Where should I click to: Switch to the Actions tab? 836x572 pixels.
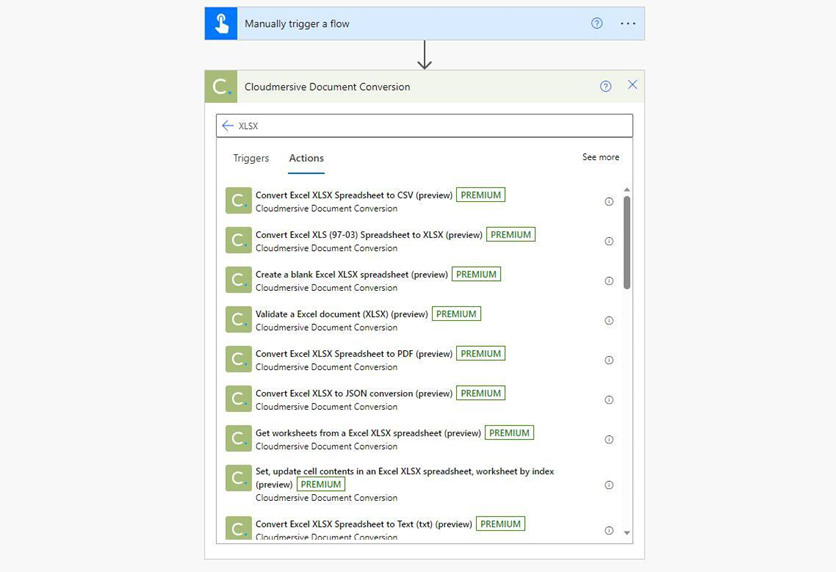point(306,158)
